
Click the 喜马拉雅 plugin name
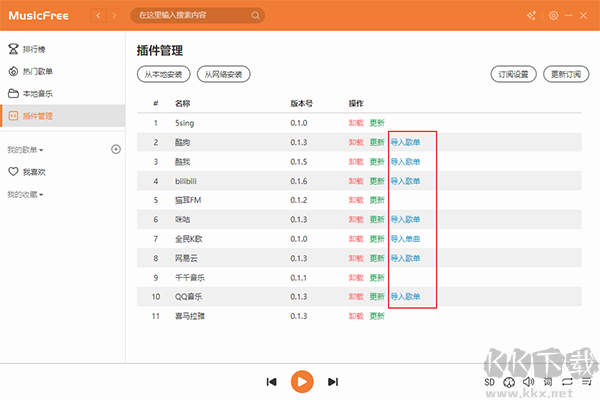point(190,316)
